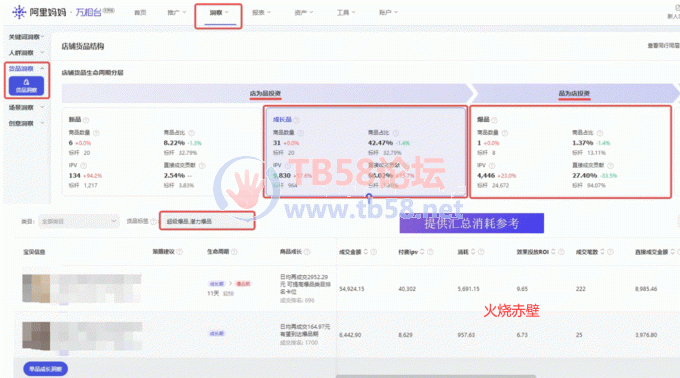Image resolution: width=680 pixels, height=378 pixels.
Task: Open the 洞察 top navigation menu
Action: (219, 13)
